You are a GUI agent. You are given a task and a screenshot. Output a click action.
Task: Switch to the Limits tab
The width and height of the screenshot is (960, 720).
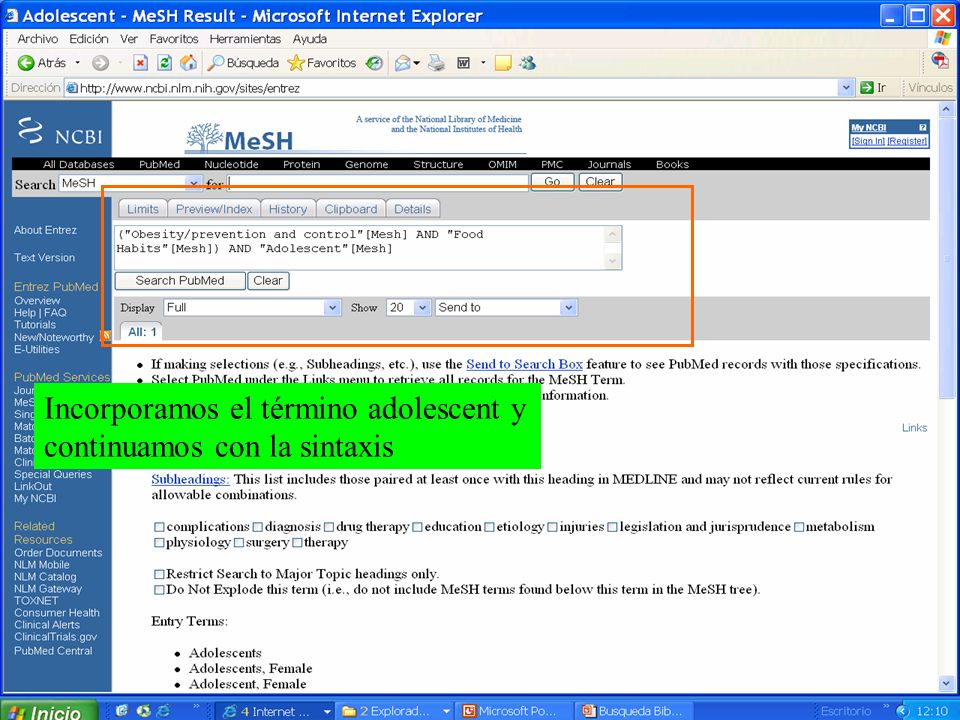(143, 209)
